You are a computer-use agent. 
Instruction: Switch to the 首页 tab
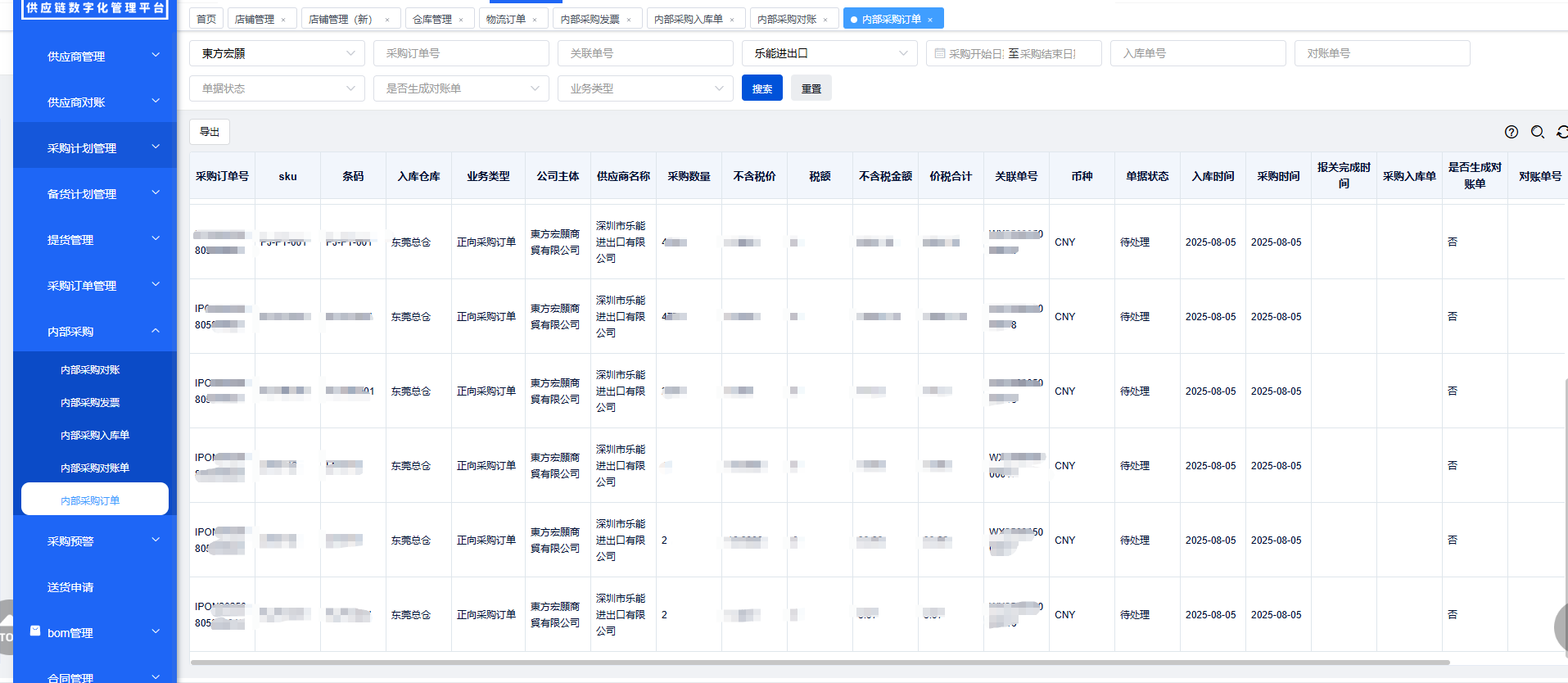pos(206,19)
